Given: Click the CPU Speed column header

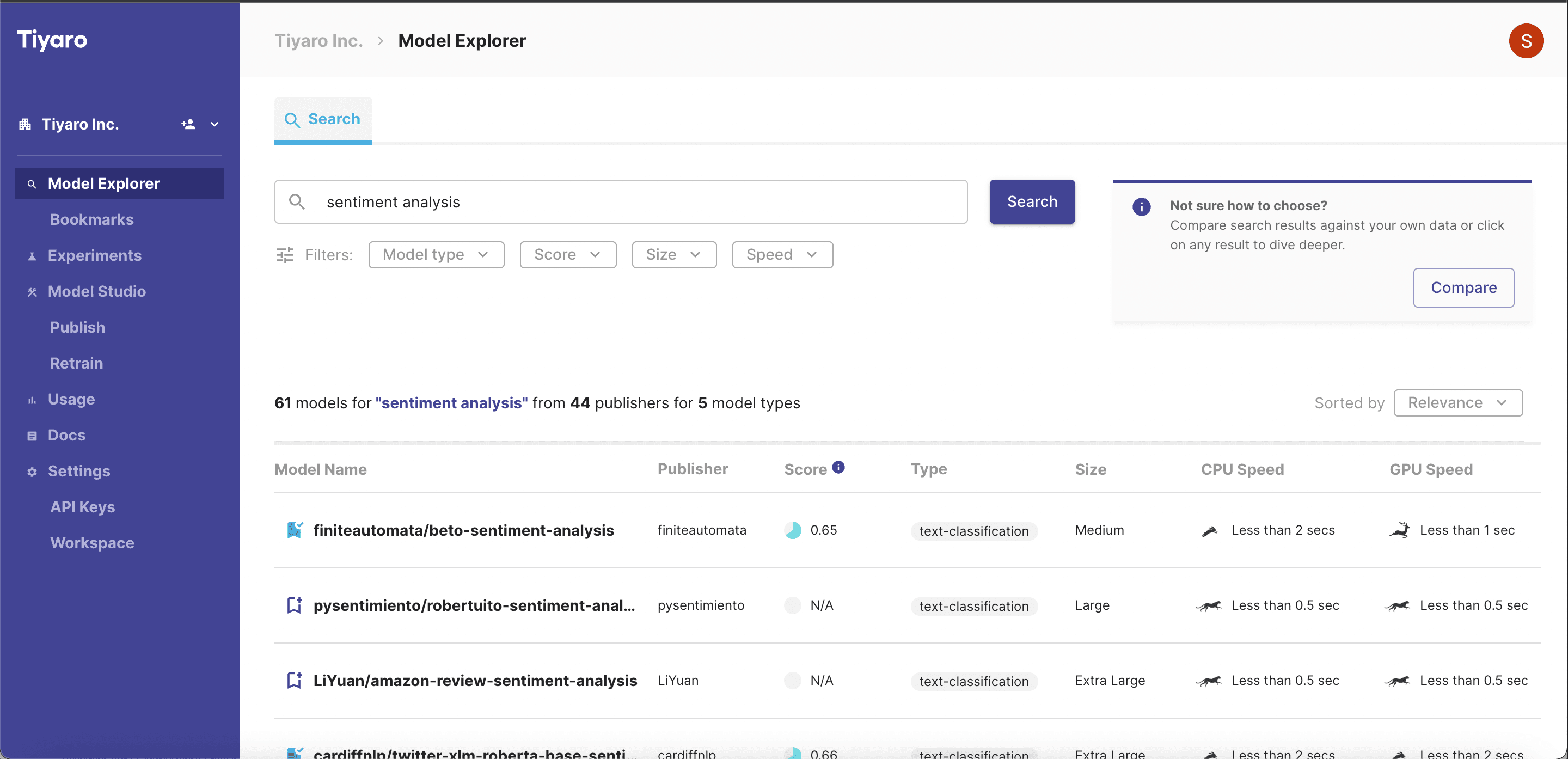Looking at the screenshot, I should click(1242, 469).
